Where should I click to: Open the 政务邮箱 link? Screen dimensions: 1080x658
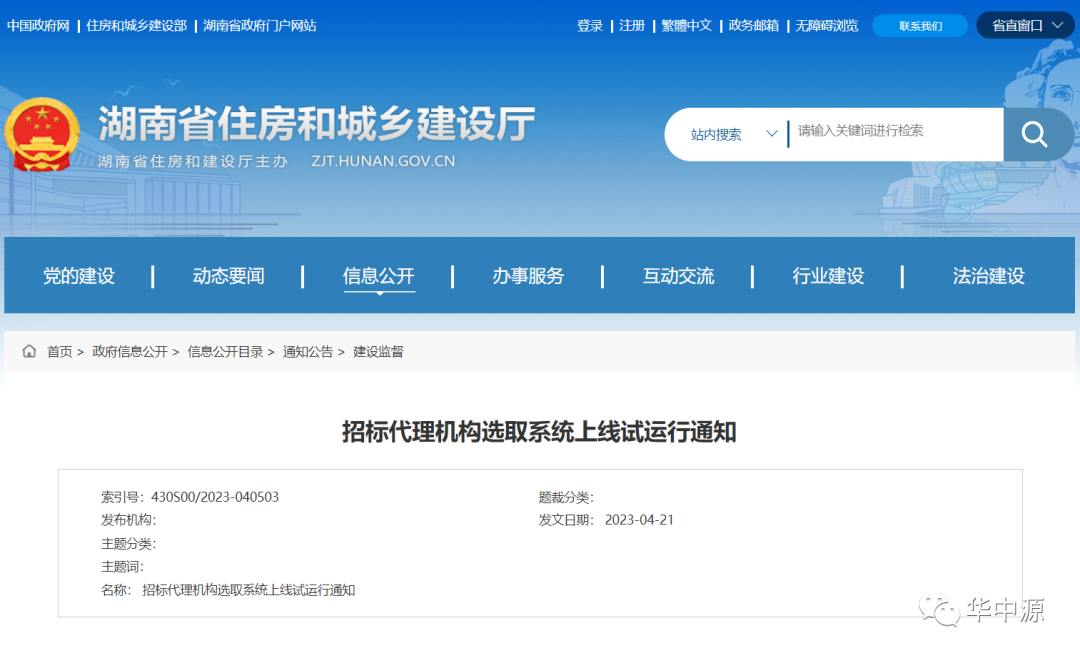click(x=754, y=25)
